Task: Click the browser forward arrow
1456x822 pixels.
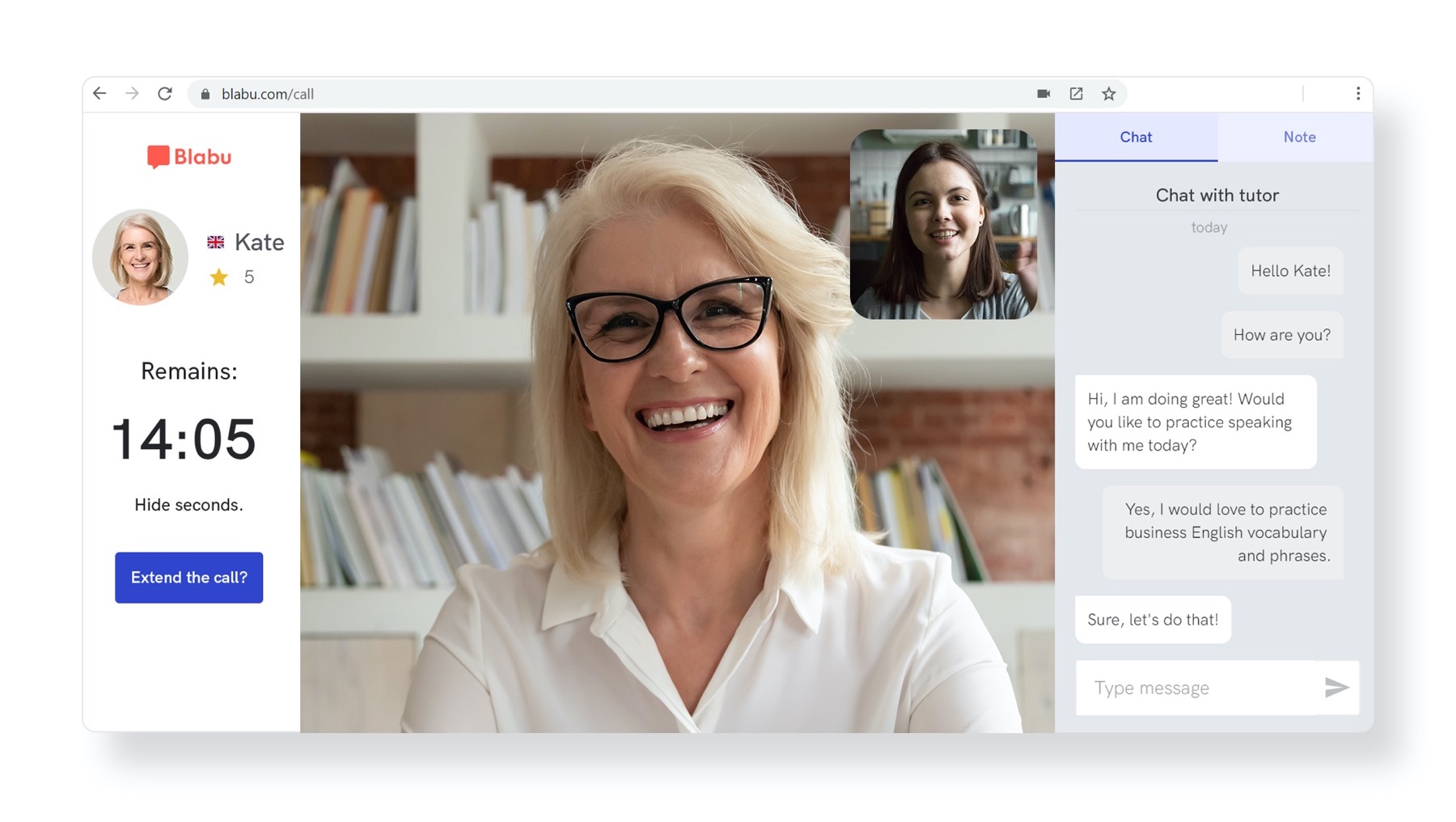Action: (132, 94)
